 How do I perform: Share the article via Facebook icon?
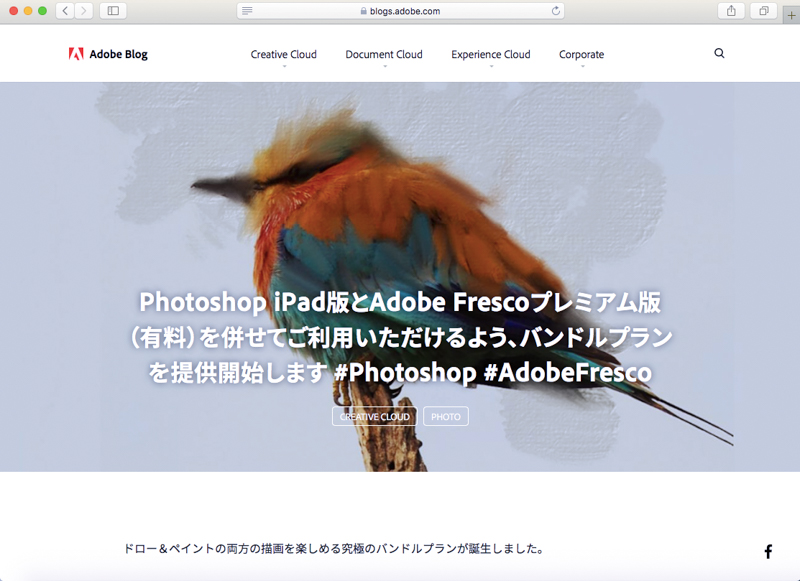pyautogui.click(x=768, y=551)
